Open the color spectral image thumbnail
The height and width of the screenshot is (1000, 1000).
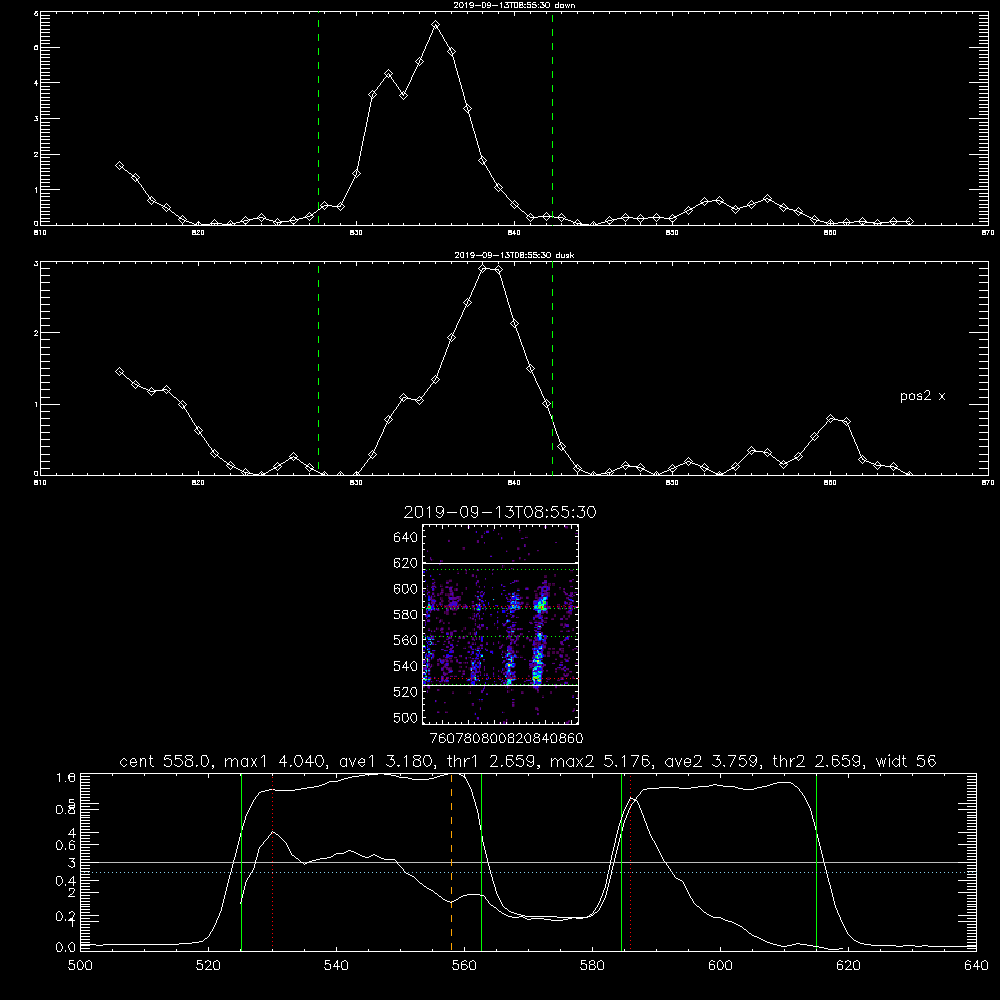500,624
